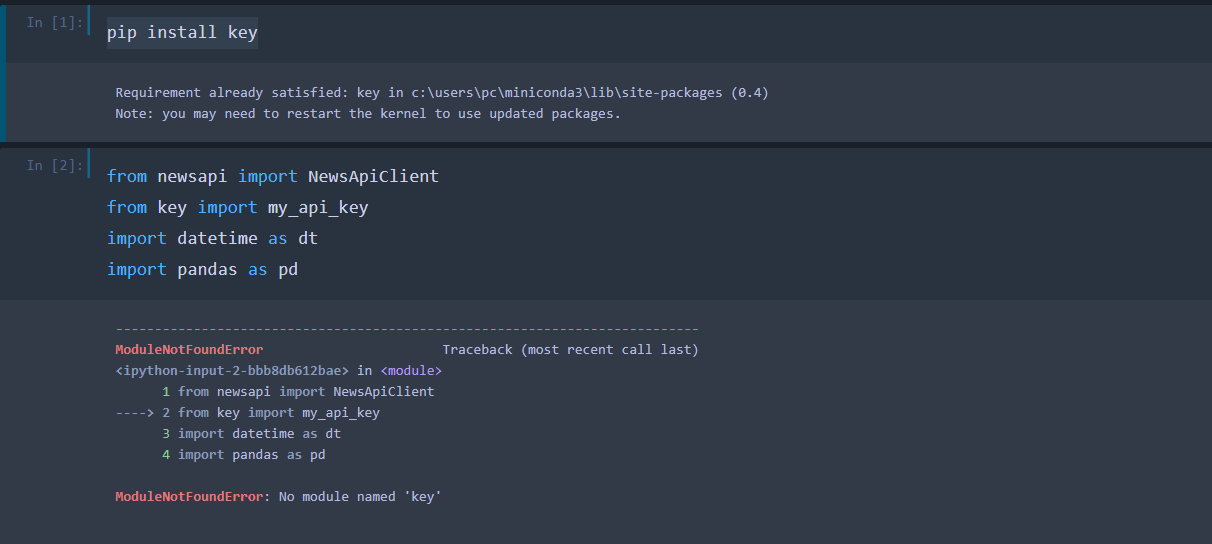Click the ipython-input-2-bbb8db612bae reference
1212x544 pixels.
(x=232, y=371)
